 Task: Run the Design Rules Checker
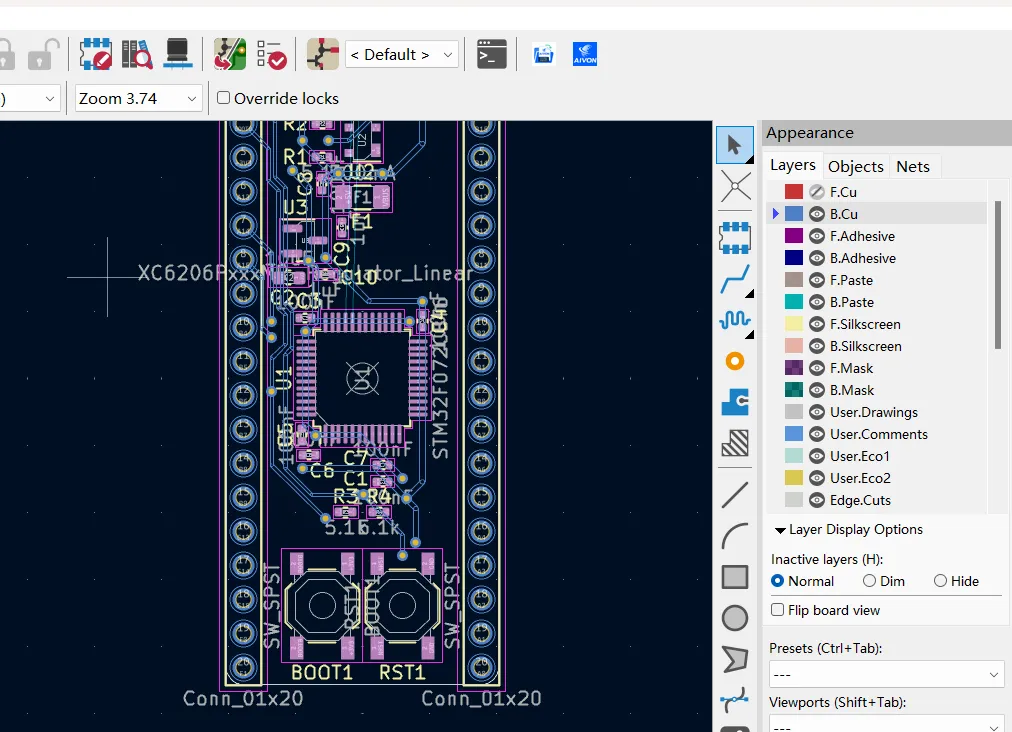click(271, 54)
